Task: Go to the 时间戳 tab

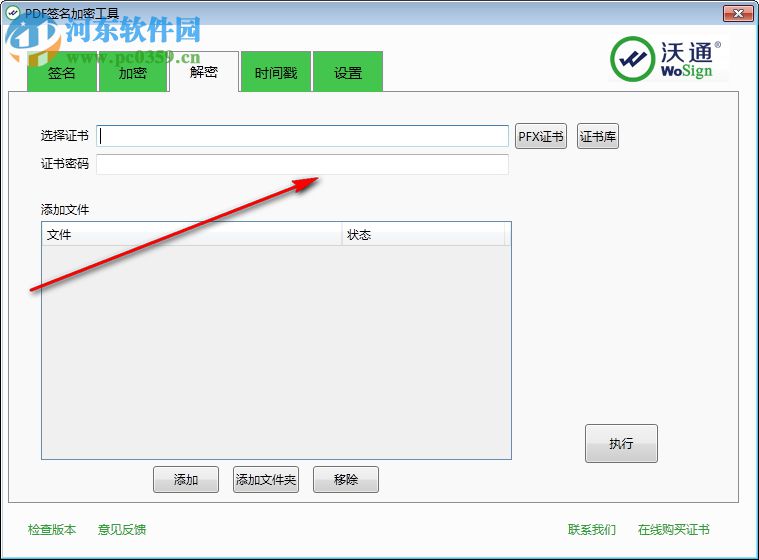Action: point(275,72)
